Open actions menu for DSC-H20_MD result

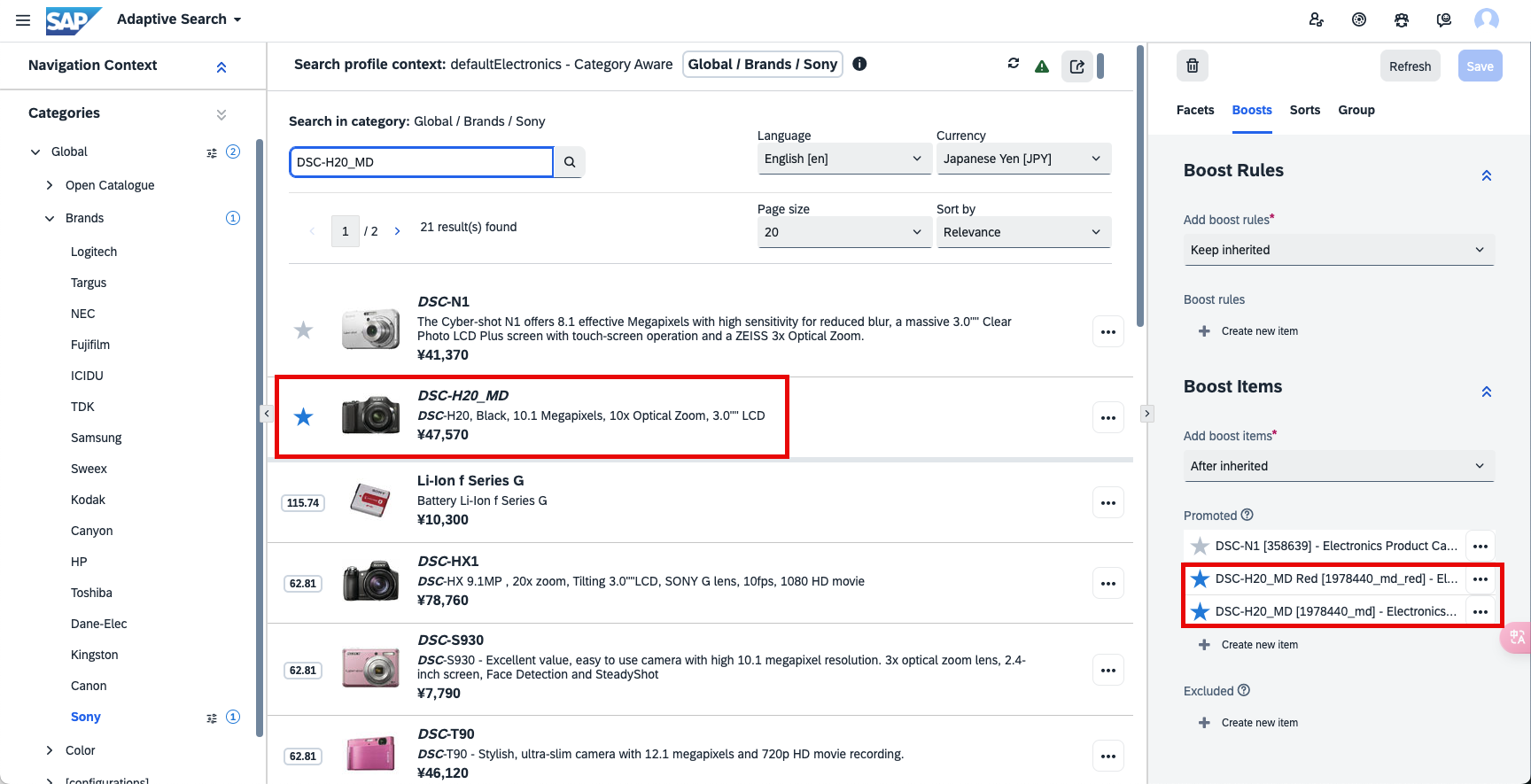pyautogui.click(x=1108, y=417)
